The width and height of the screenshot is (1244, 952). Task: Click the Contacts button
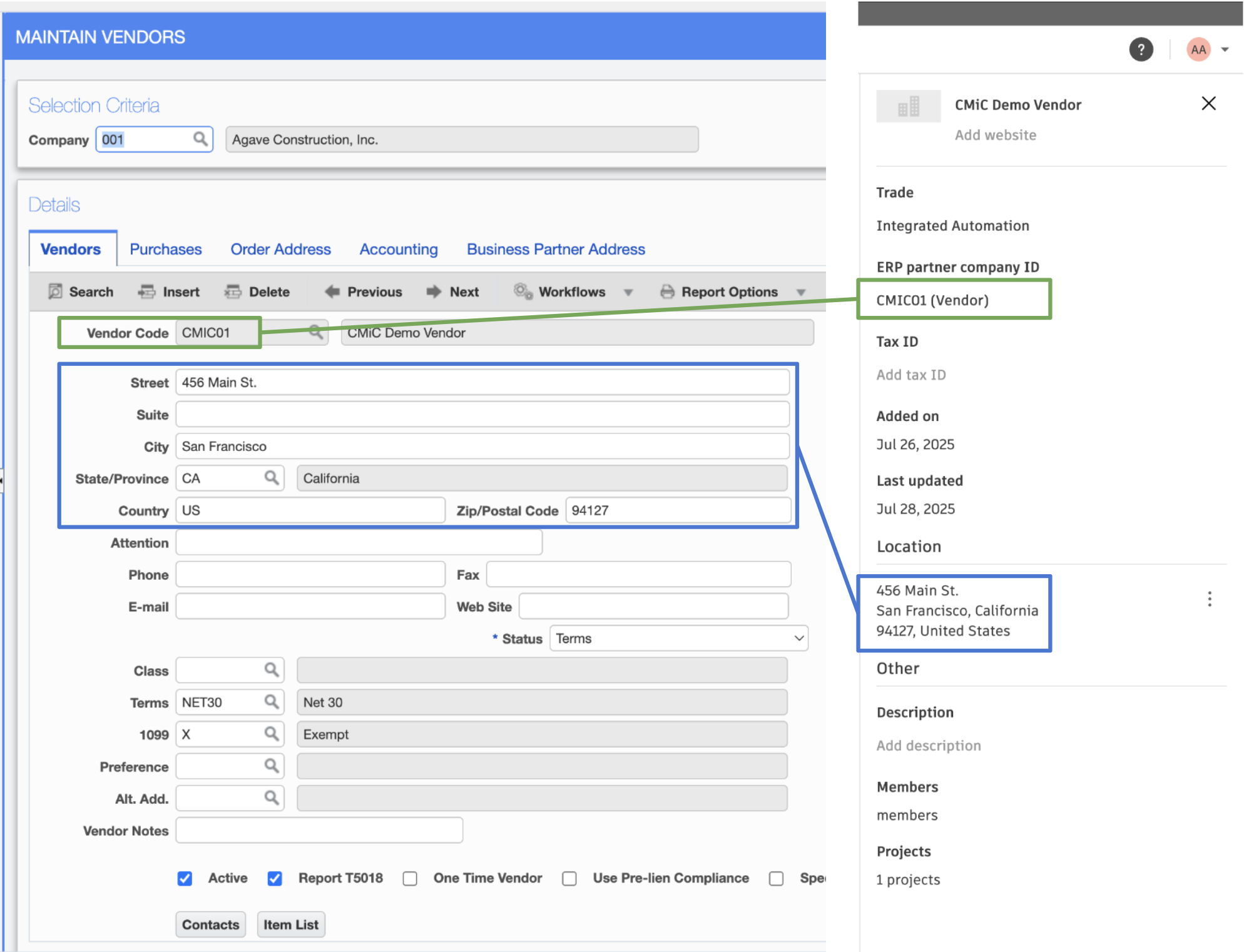click(210, 924)
